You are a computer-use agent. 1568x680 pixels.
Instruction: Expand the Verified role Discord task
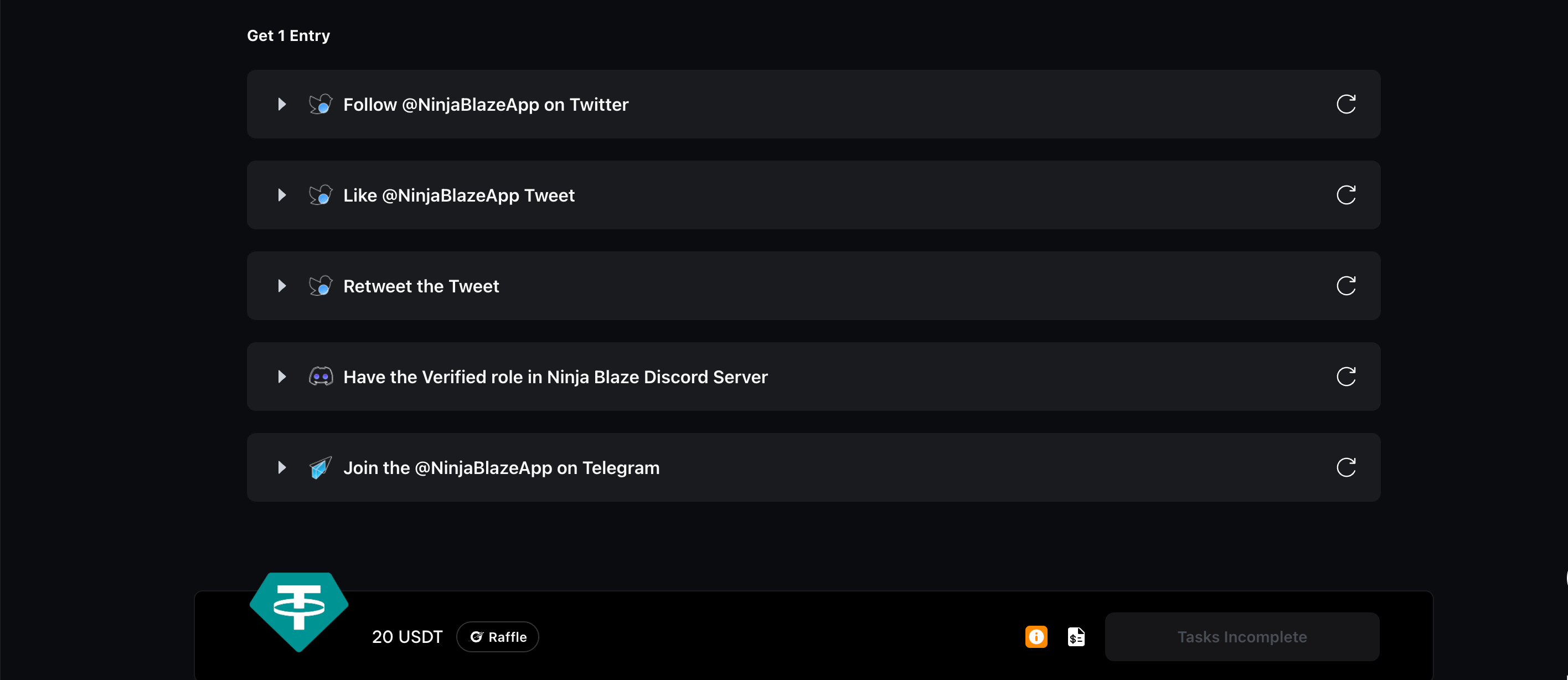coord(282,376)
